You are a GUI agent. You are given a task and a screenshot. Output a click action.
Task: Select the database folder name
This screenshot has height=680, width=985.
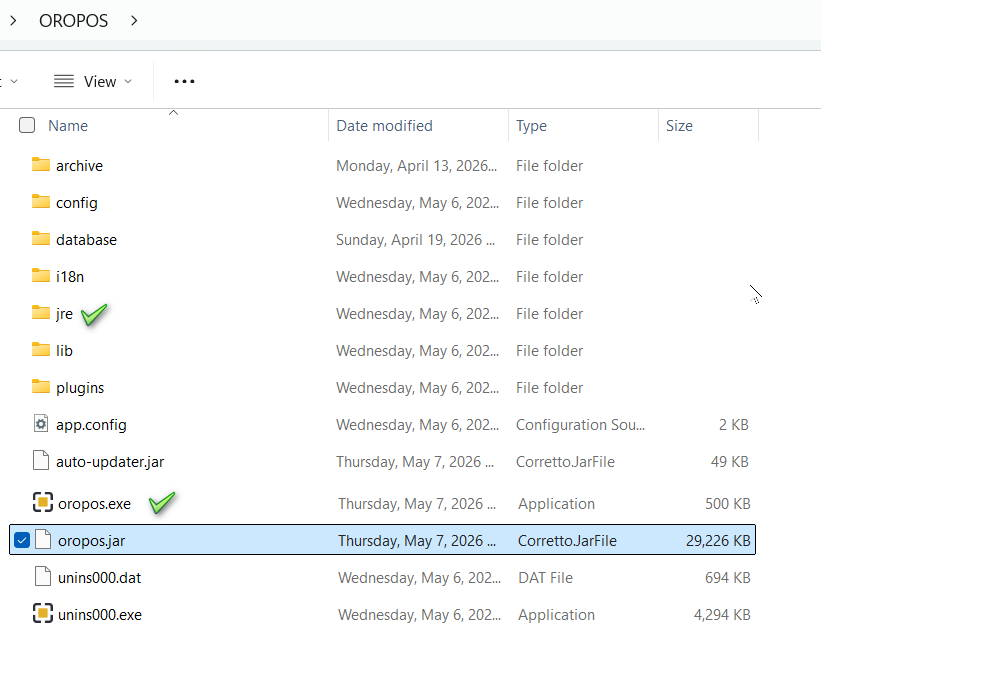[x=86, y=240]
